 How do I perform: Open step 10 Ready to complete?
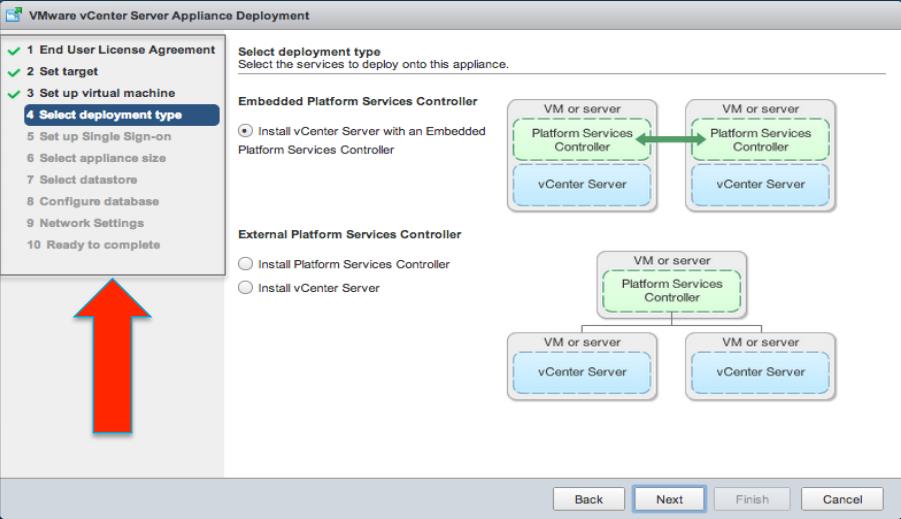(93, 245)
